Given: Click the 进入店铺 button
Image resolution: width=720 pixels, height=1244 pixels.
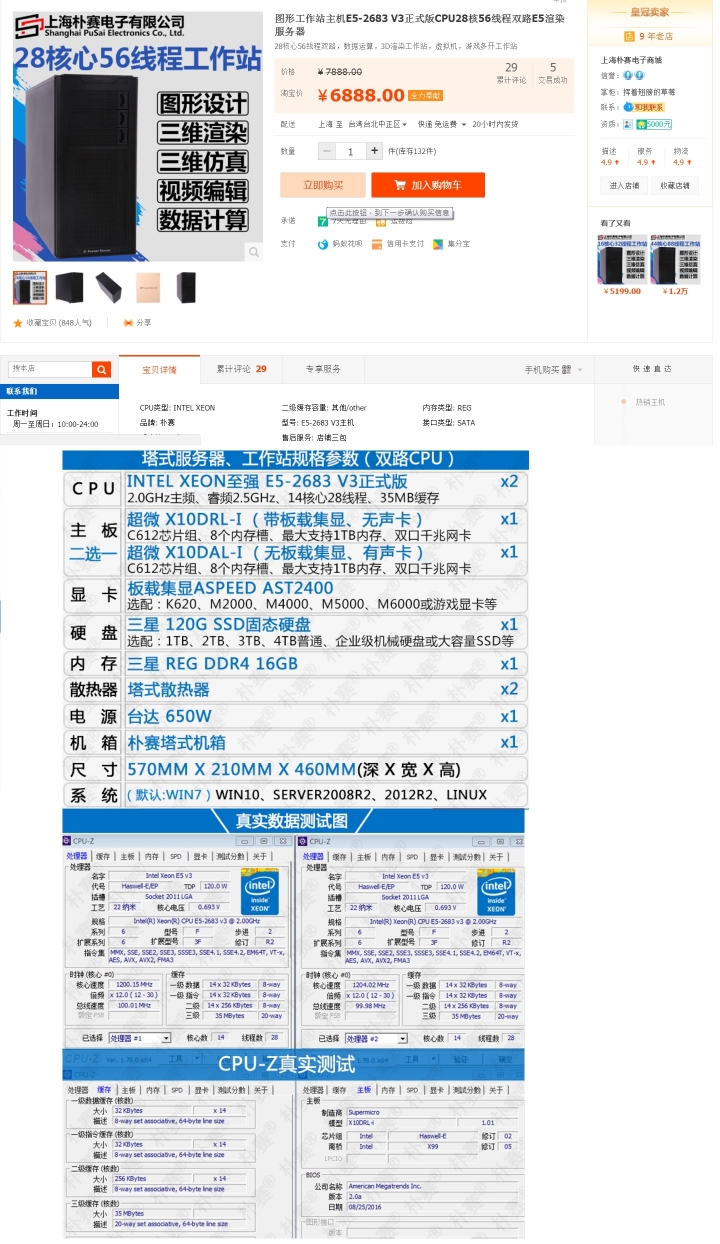Looking at the screenshot, I should pyautogui.click(x=625, y=185).
